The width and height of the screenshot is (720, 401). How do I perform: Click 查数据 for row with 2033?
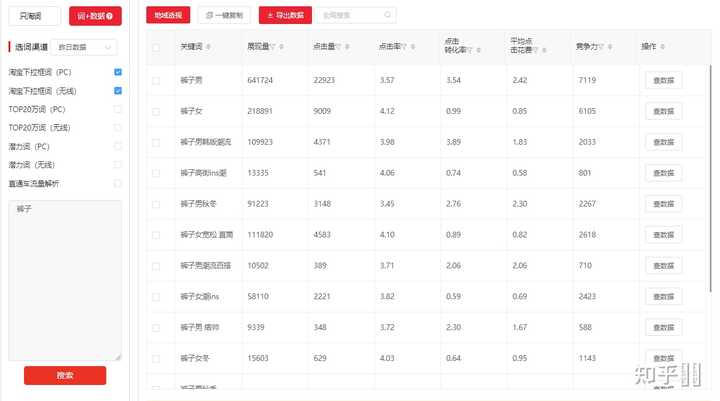[x=664, y=142]
